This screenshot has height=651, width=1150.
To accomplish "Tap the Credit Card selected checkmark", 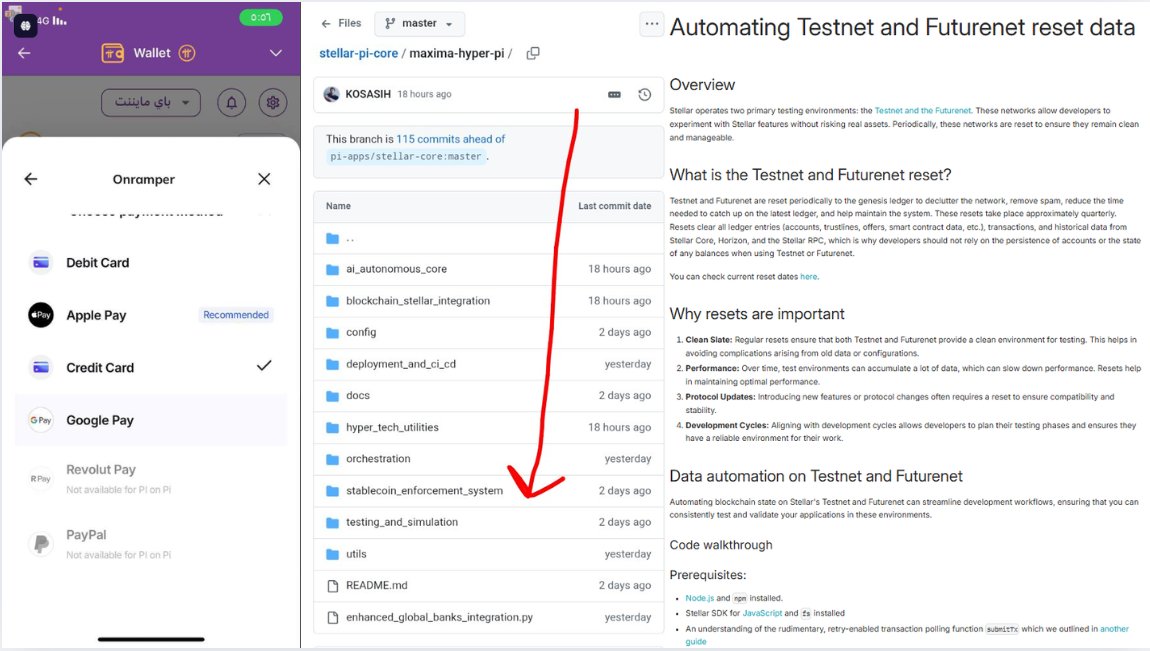I will coord(264,365).
